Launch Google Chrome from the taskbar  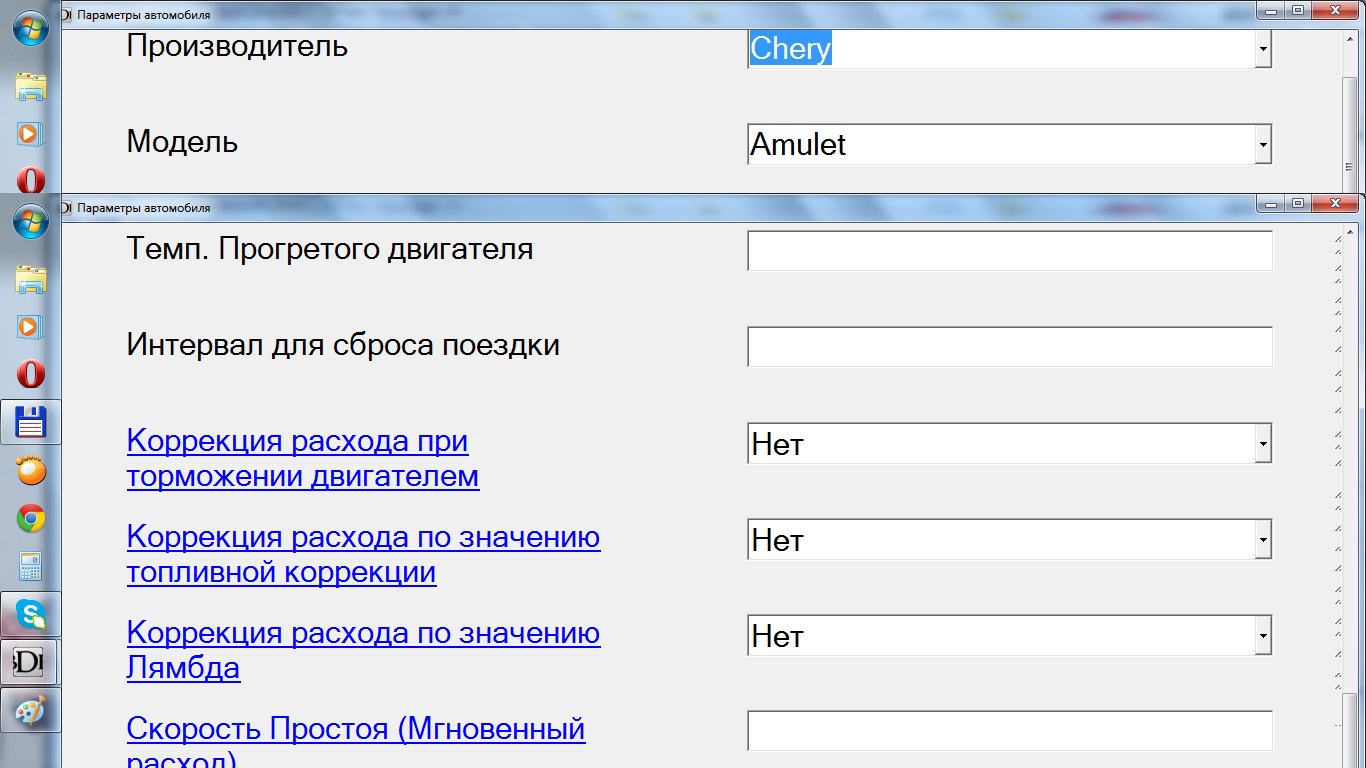30,518
